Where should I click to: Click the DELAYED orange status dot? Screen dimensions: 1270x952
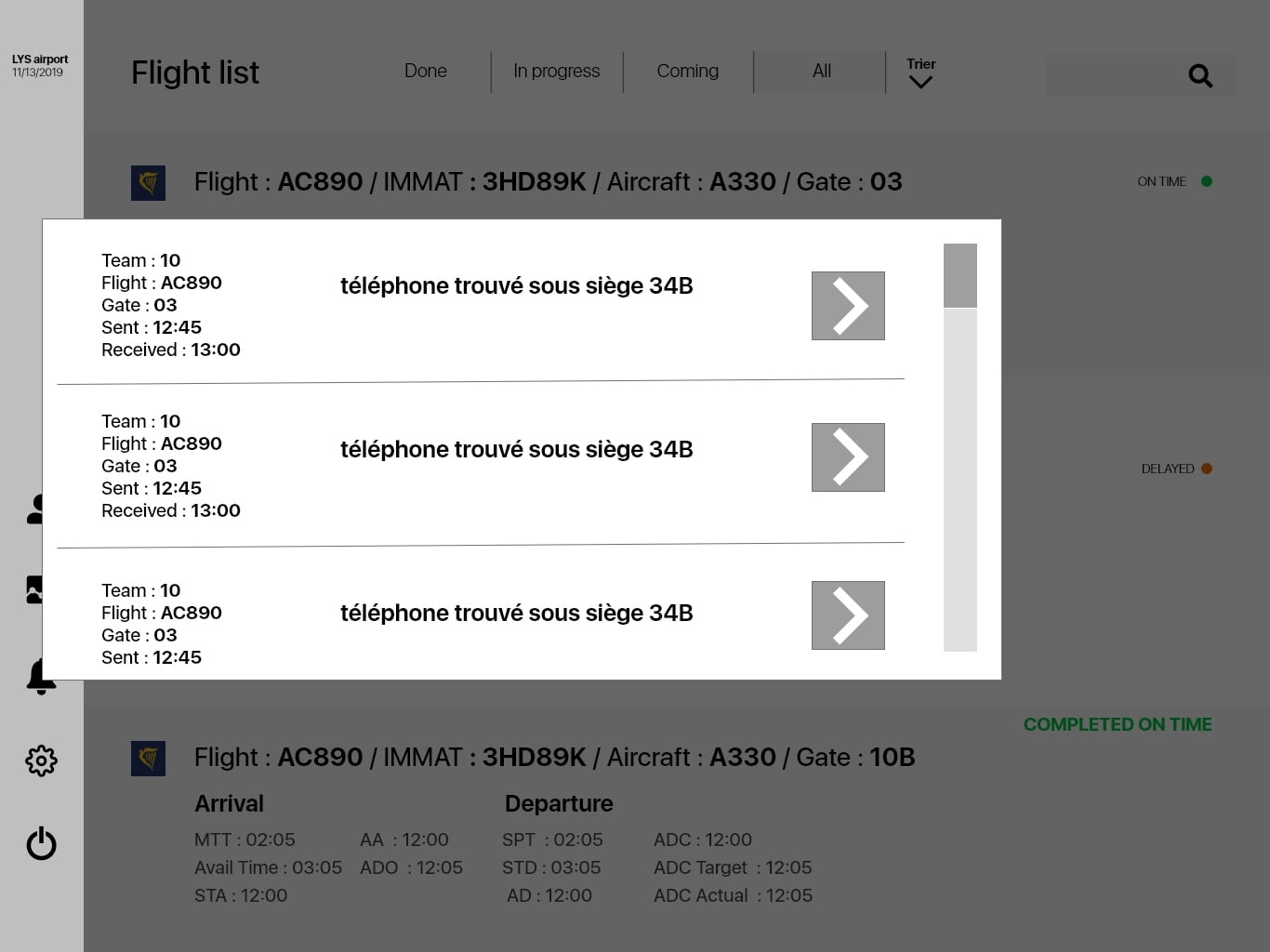[1207, 469]
